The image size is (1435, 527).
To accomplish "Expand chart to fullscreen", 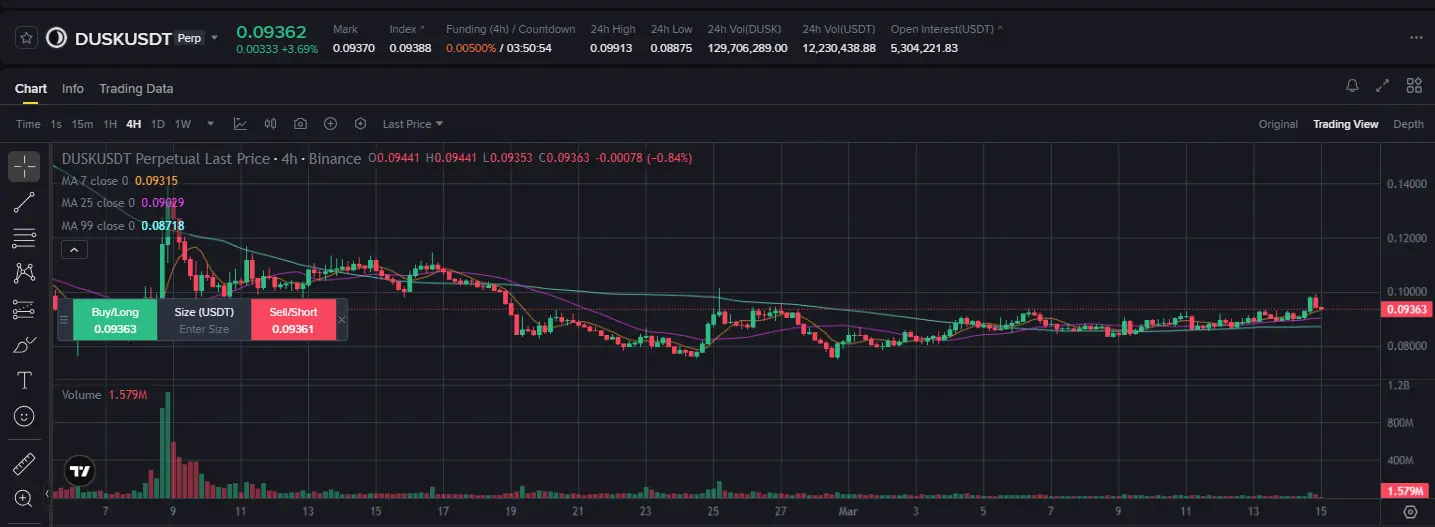I will (x=1383, y=86).
